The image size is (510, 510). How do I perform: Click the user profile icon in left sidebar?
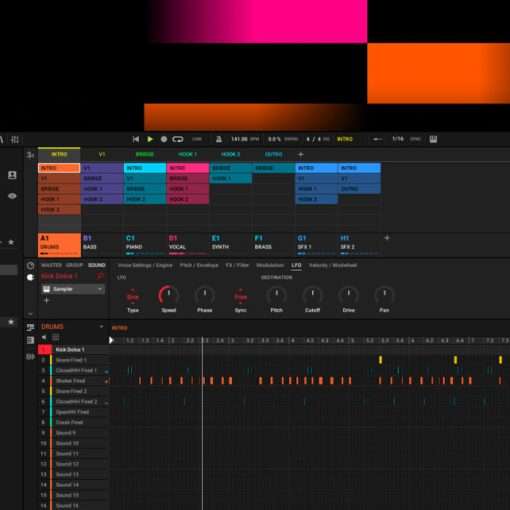[x=12, y=175]
